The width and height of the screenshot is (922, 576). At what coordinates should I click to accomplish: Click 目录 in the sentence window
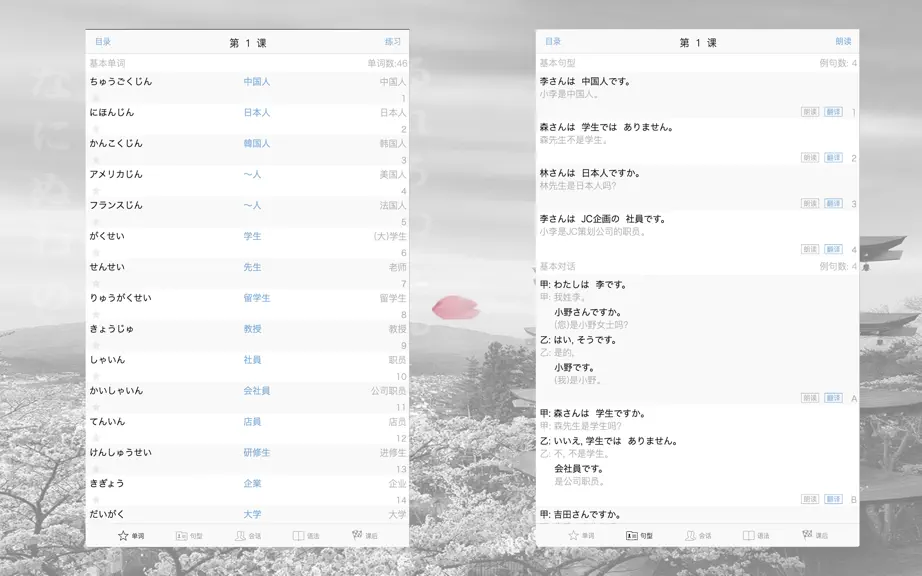pyautogui.click(x=553, y=42)
